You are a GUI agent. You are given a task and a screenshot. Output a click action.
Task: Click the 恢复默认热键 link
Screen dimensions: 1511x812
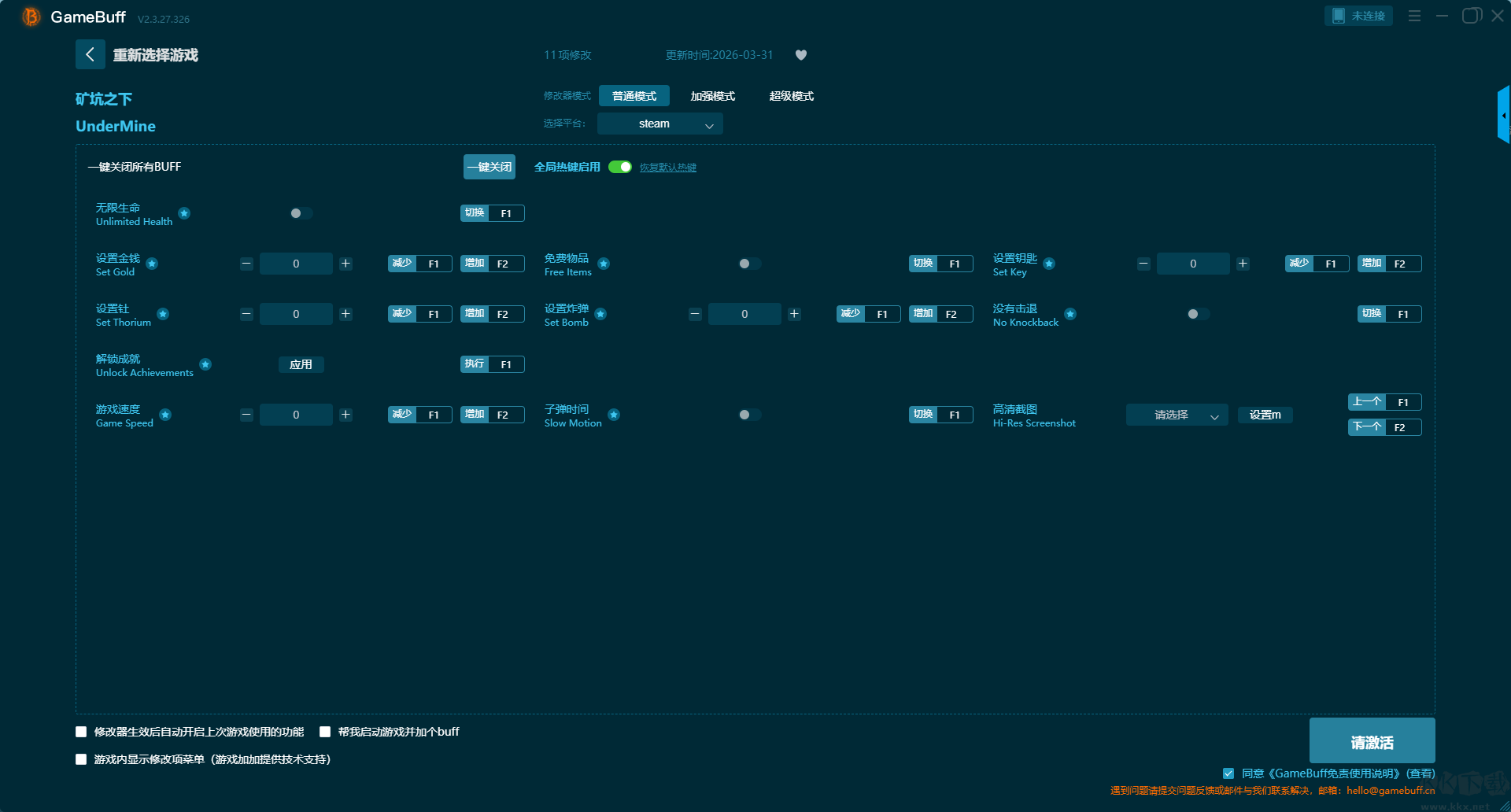667,168
